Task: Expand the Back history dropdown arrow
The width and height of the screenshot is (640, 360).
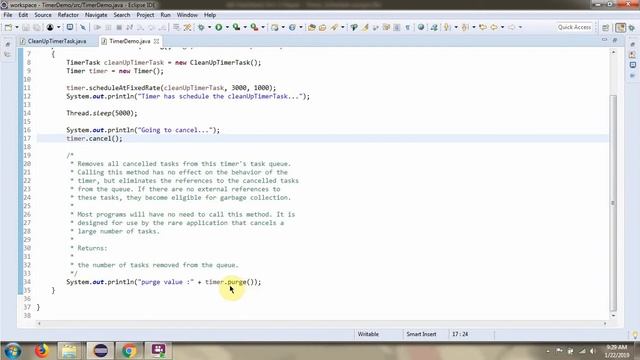Action: [x=502, y=27]
